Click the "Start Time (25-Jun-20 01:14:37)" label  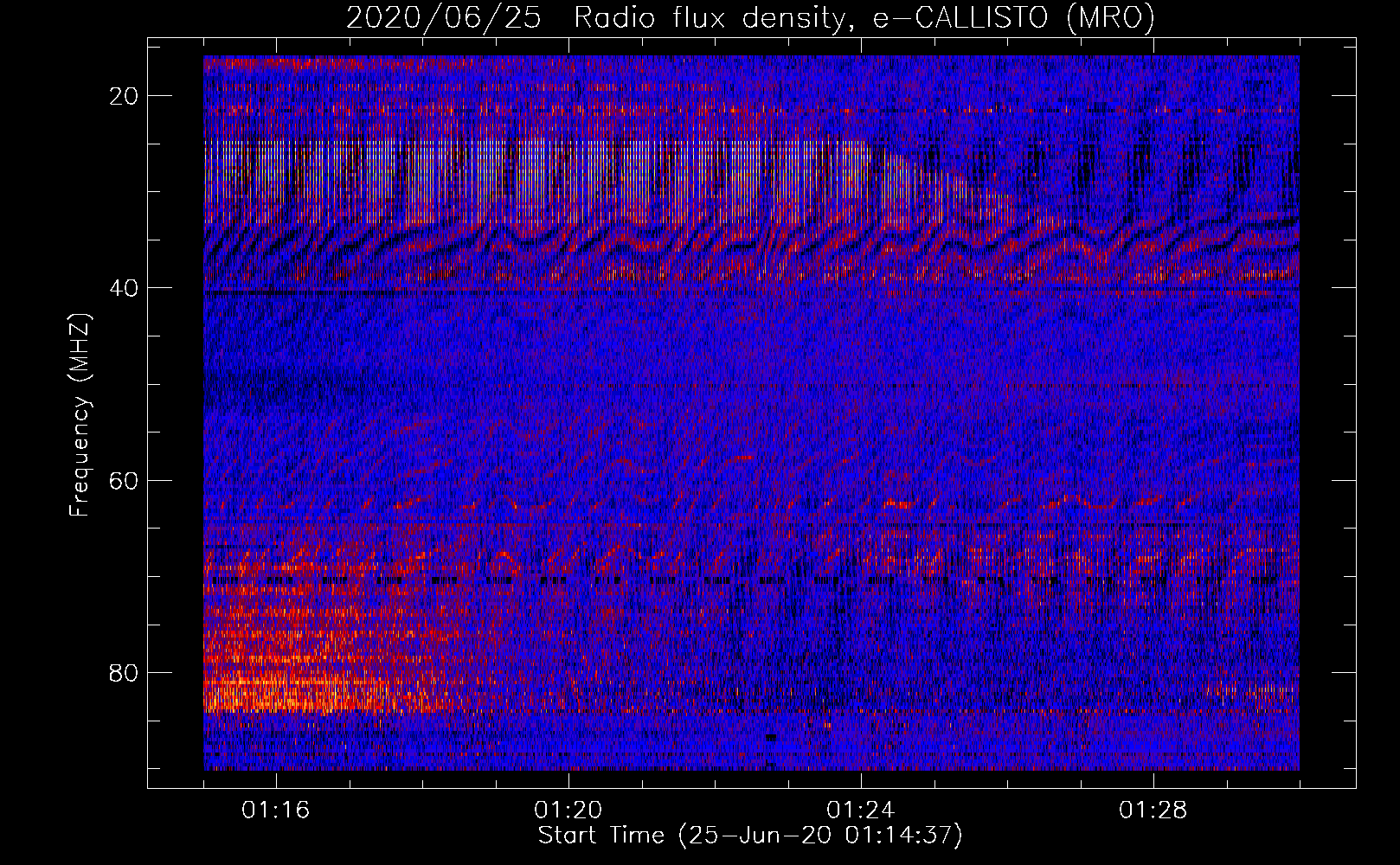point(750,836)
